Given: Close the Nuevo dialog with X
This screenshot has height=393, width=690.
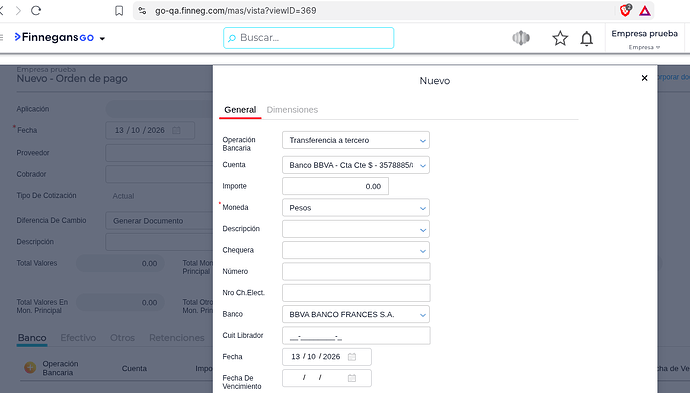Looking at the screenshot, I should (644, 78).
